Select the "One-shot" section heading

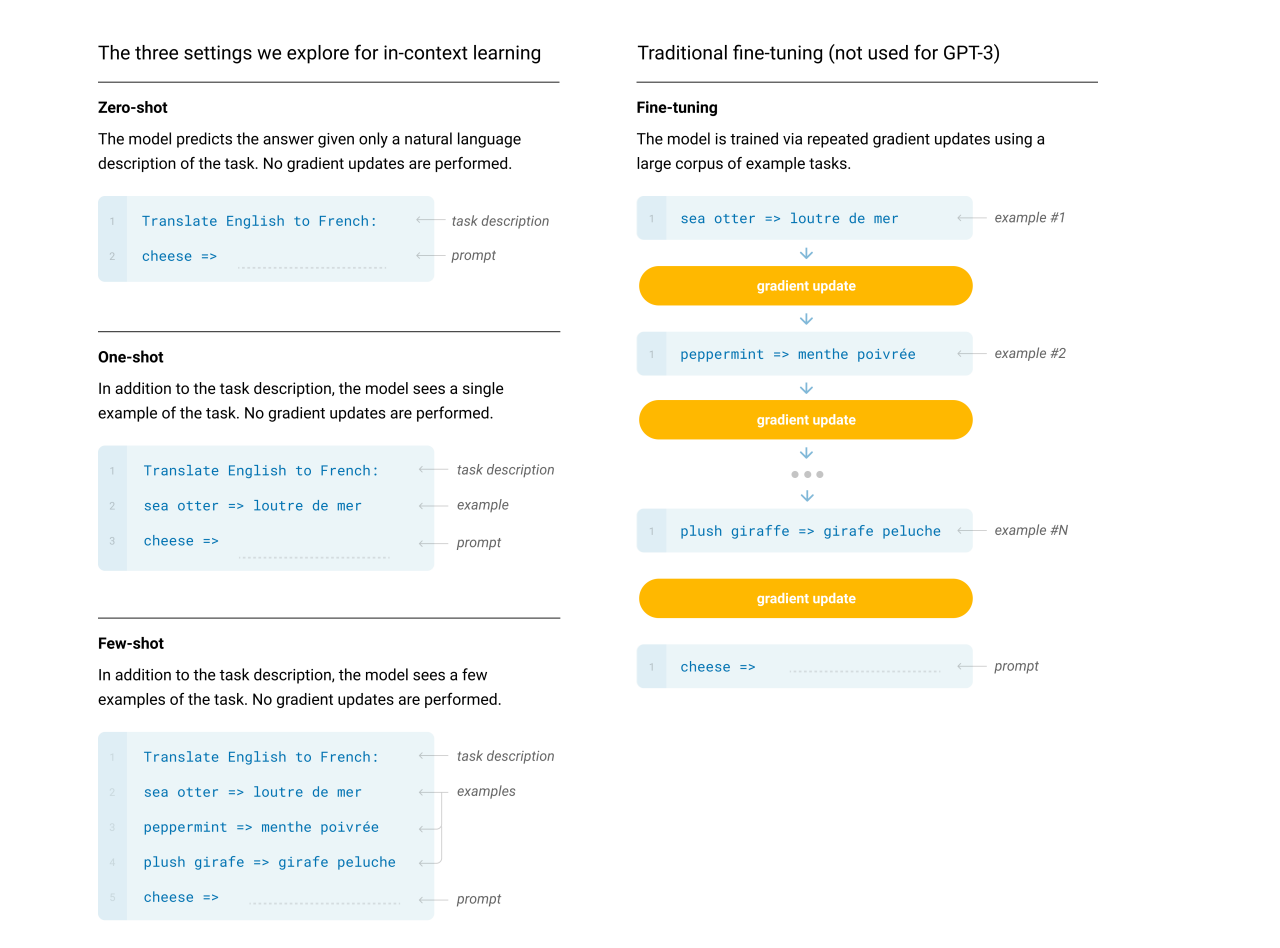click(131, 357)
